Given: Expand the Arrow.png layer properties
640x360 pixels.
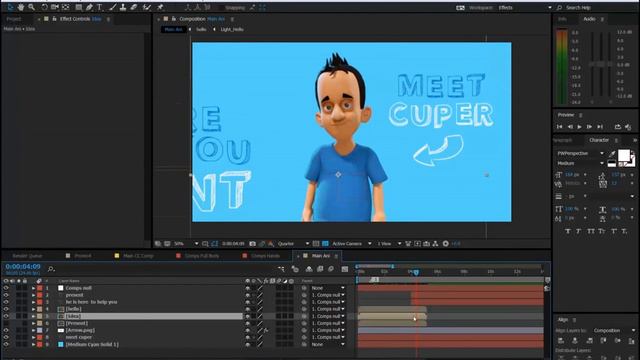Looking at the screenshot, I should [33, 330].
